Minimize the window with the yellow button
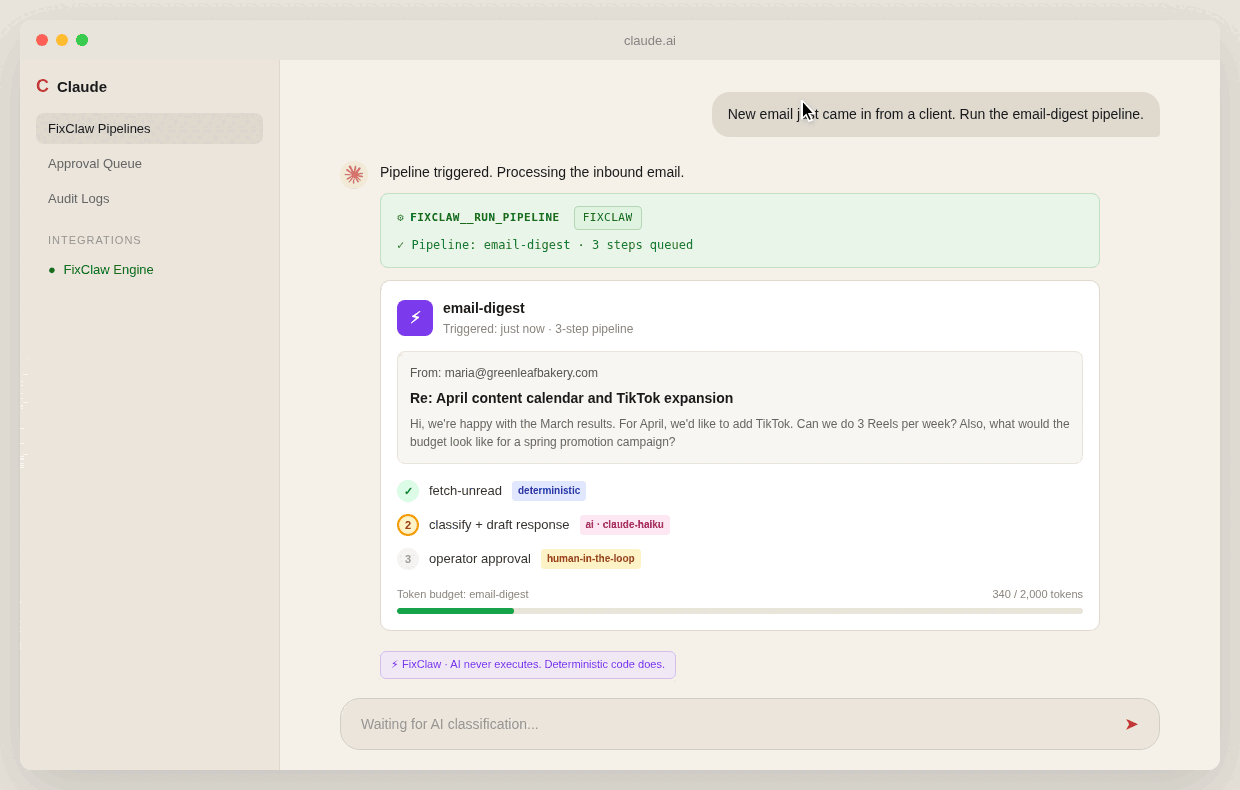This screenshot has height=790, width=1240. point(62,40)
